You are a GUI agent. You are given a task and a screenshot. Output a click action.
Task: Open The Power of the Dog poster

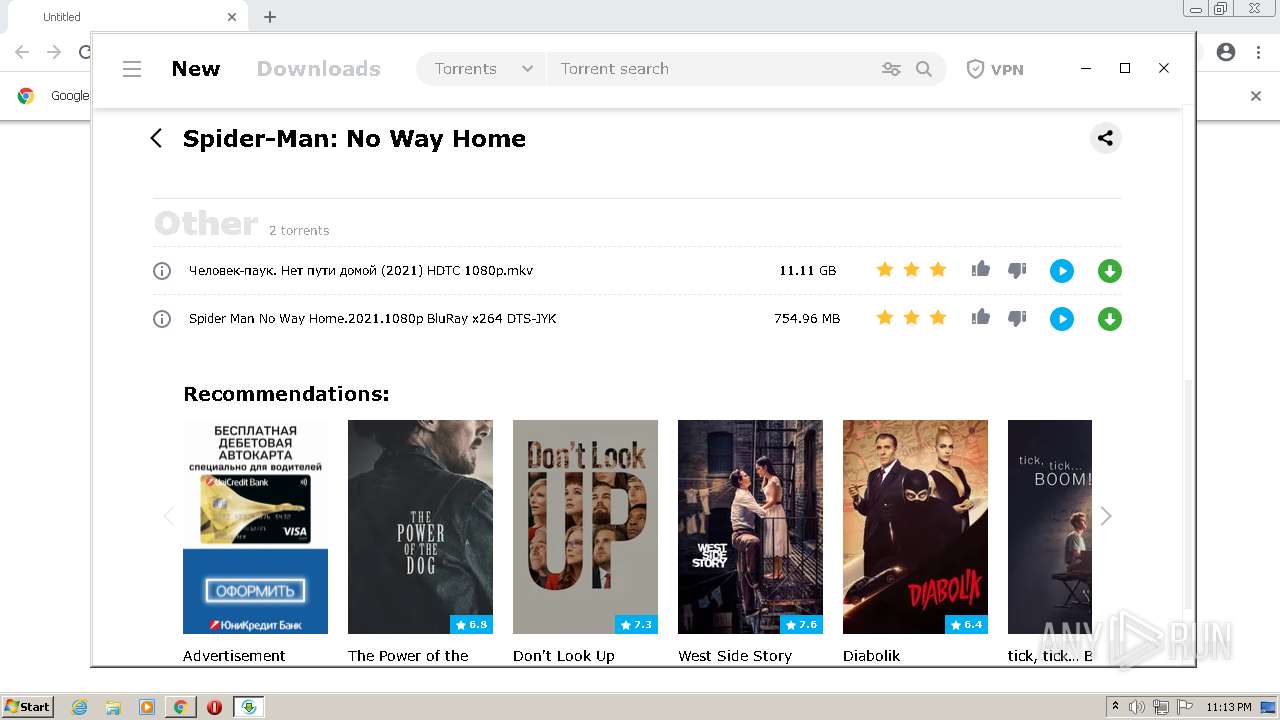tap(420, 527)
